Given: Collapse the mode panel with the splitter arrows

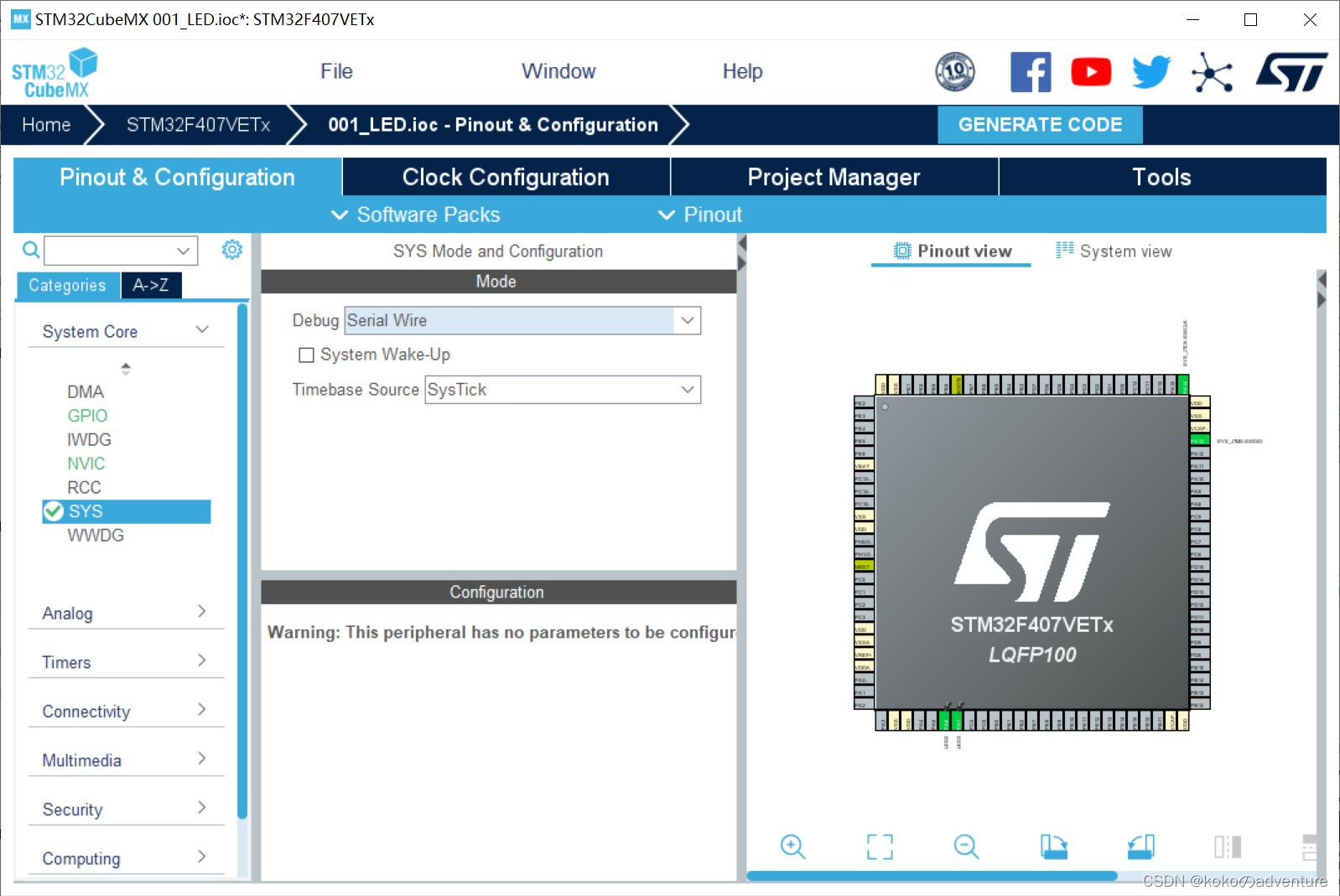Looking at the screenshot, I should (x=742, y=253).
